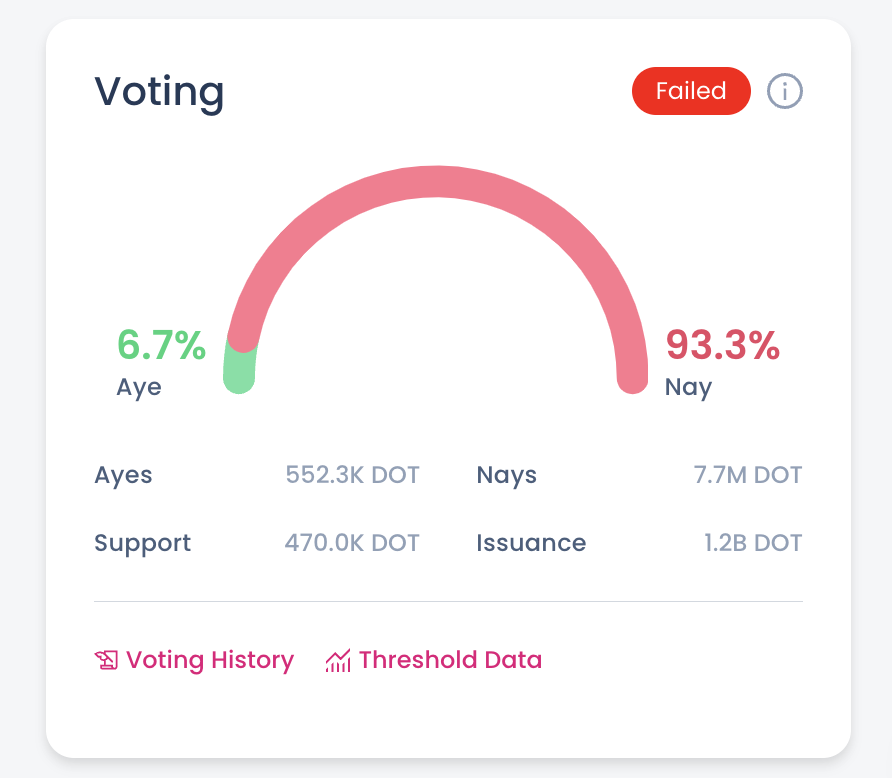Click the Voting History icon

(x=106, y=660)
